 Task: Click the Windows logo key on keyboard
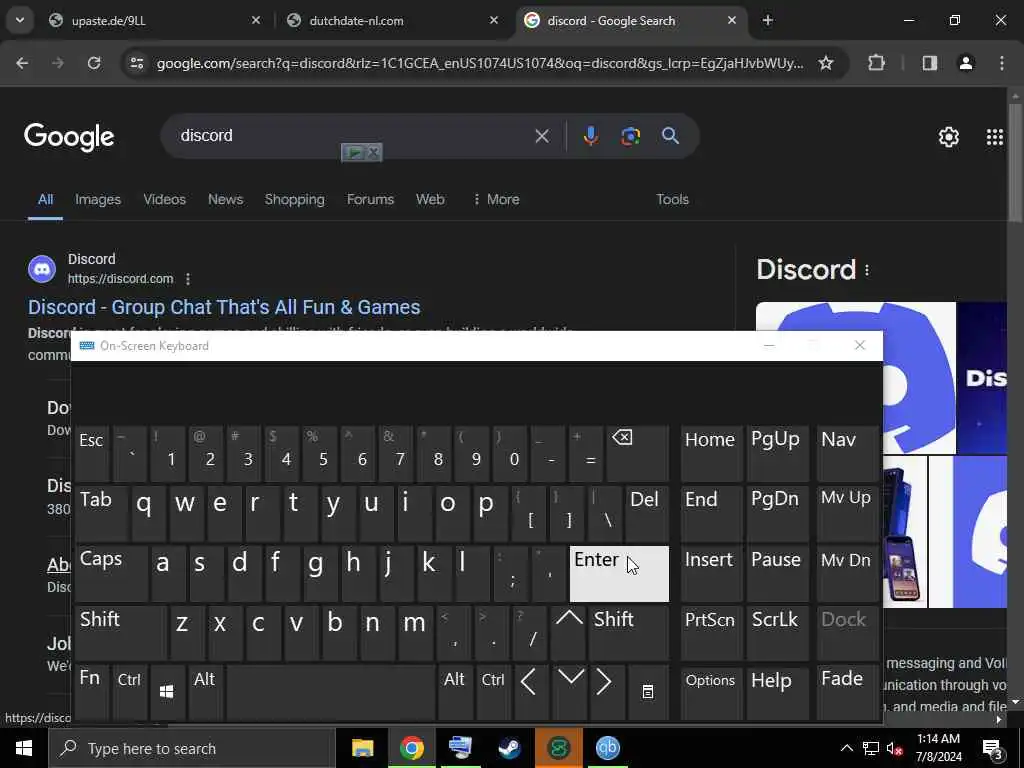tap(167, 692)
